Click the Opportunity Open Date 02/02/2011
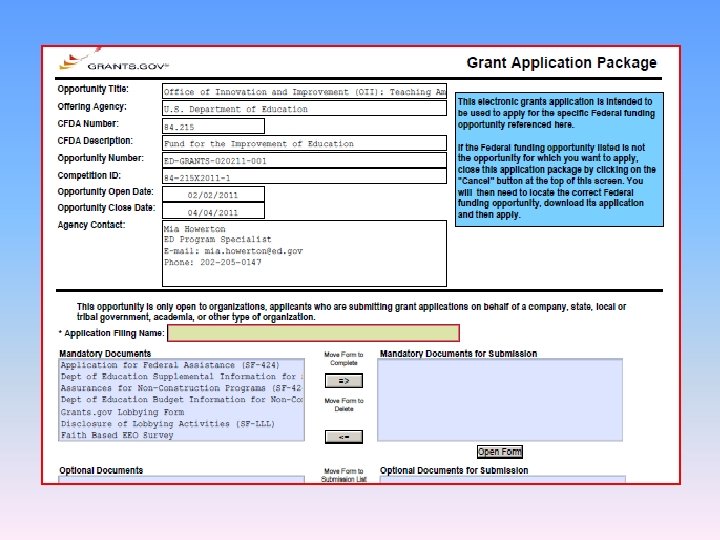The height and width of the screenshot is (540, 720). 214,195
